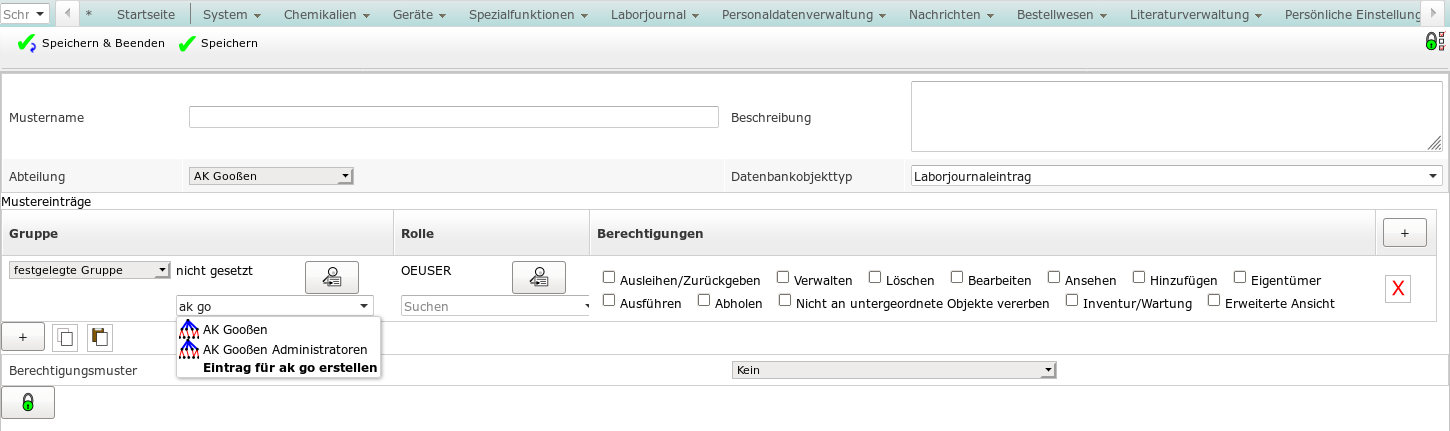Image resolution: width=1450 pixels, height=431 pixels.
Task: Expand the Datenbankobjekttyp dropdown
Action: 1176,176
